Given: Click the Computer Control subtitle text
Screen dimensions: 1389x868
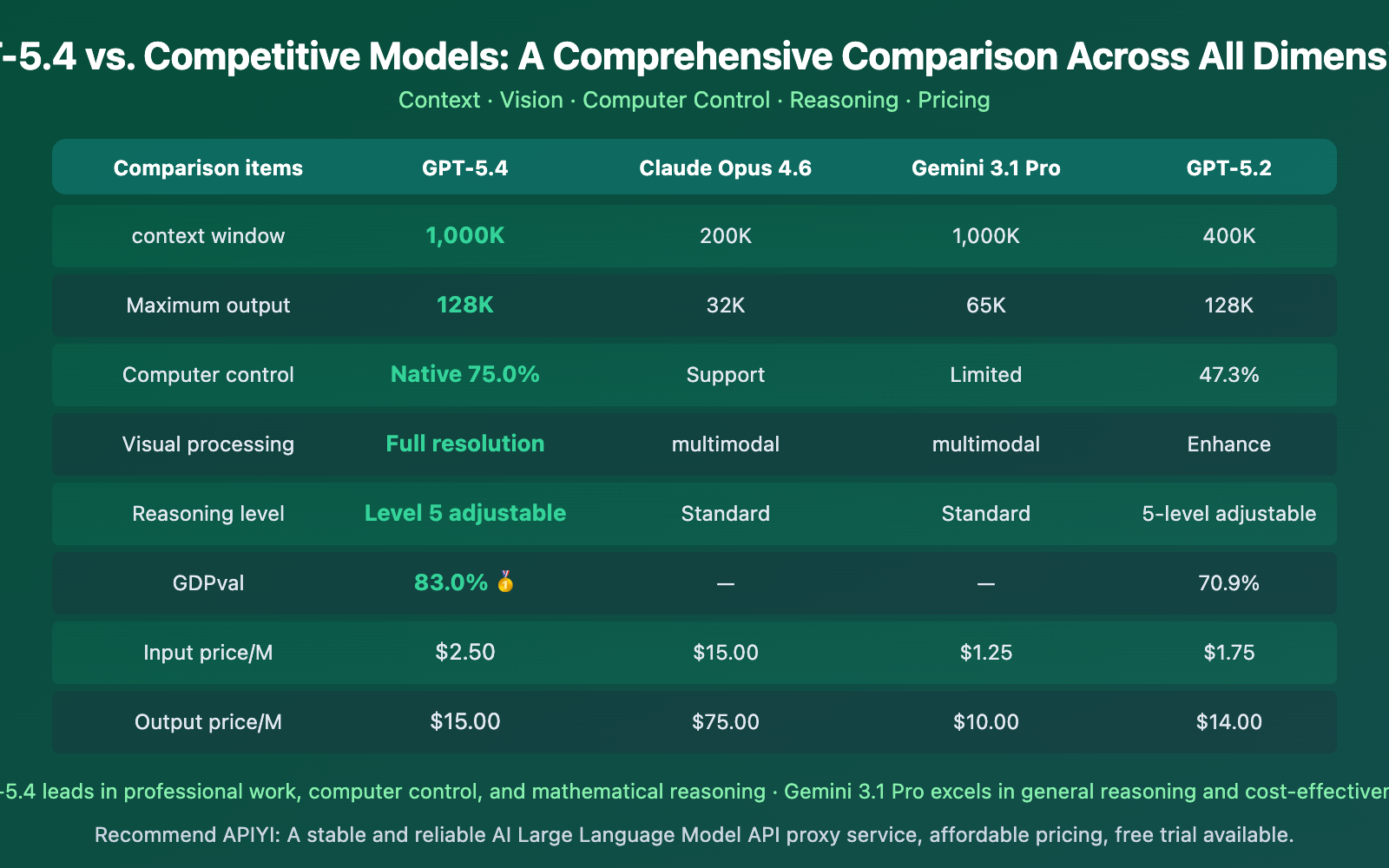Looking at the screenshot, I should (676, 100).
